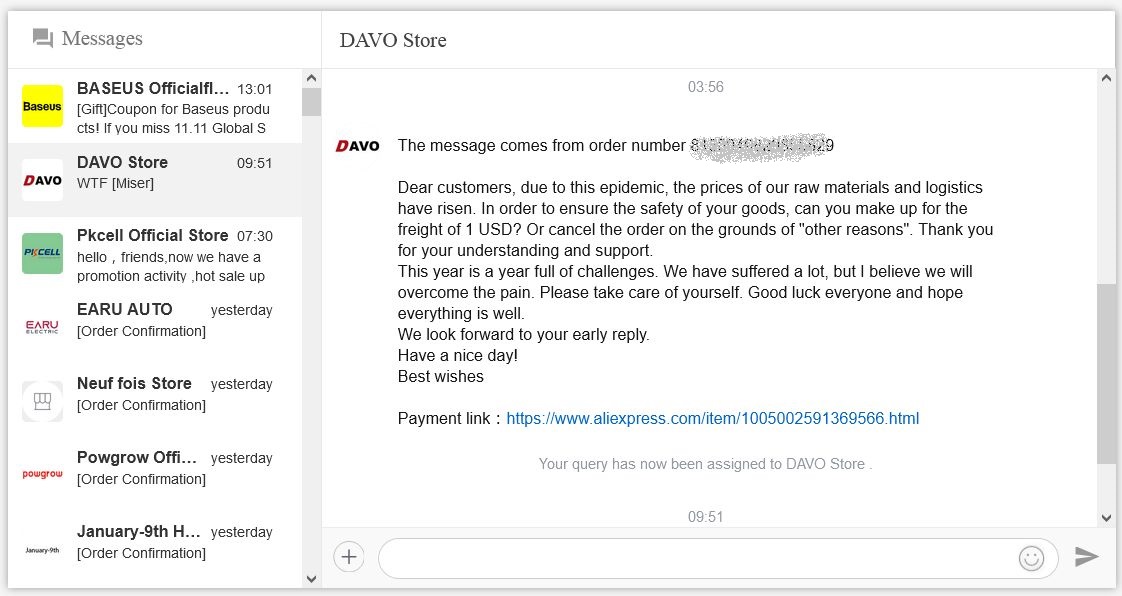Open the emoji smiley picker

click(x=1031, y=558)
